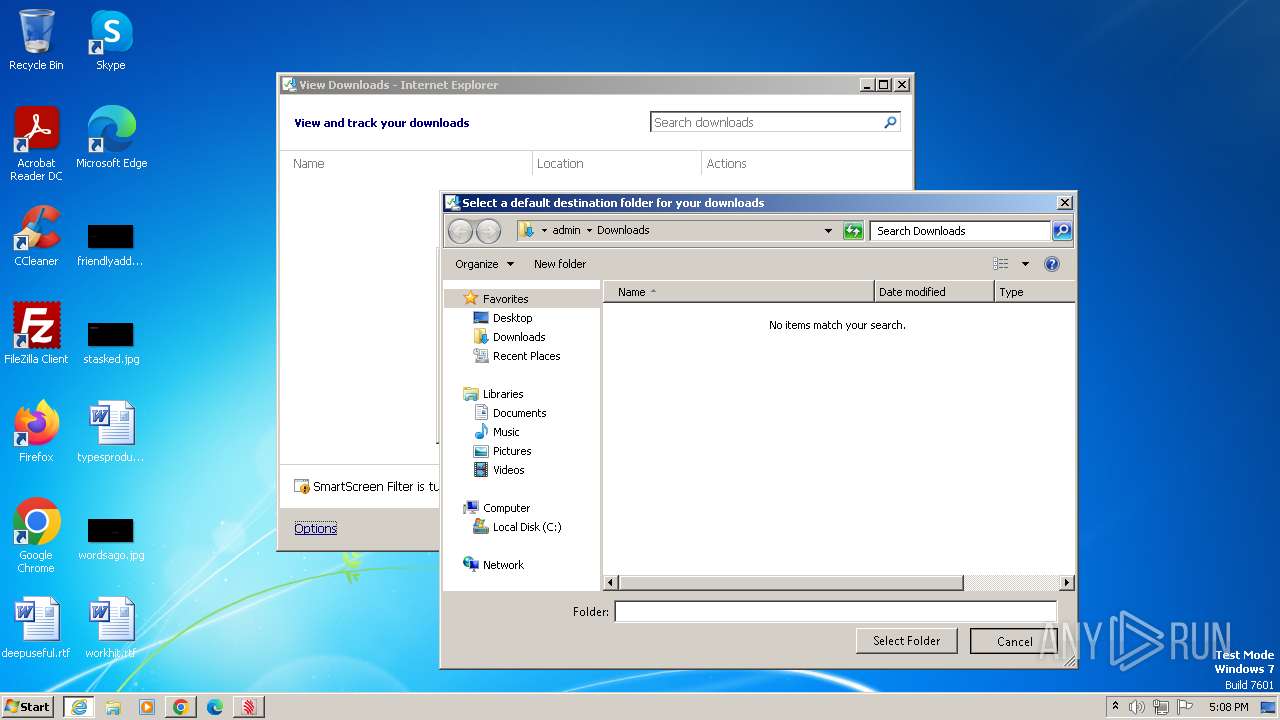Open FileZilla Client desktop icon

[x=36, y=334]
